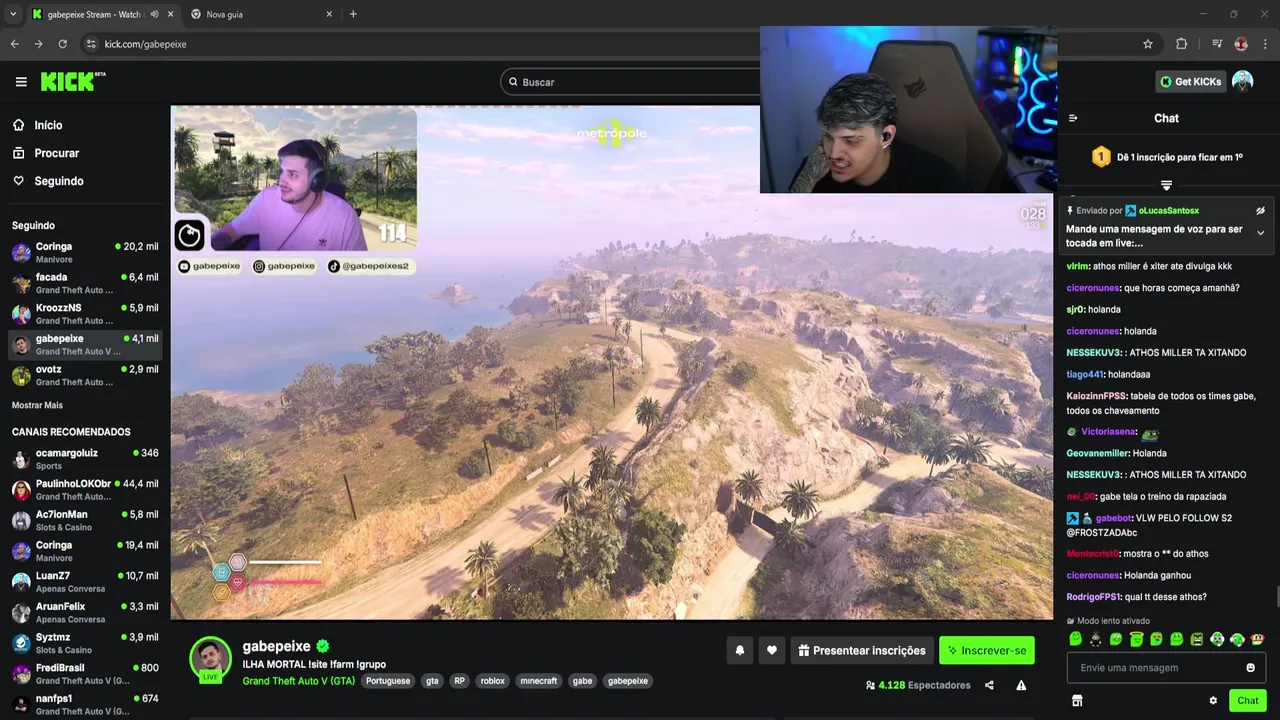Select the gabepeixe tag
This screenshot has width=1280, height=720.
click(x=627, y=681)
